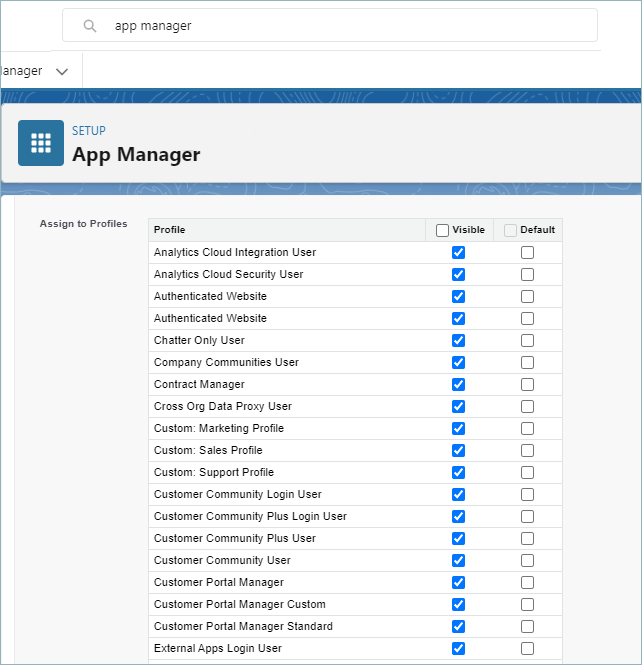This screenshot has height=665, width=642.
Task: Click the Custom: Marketing Profile name
Action: tap(219, 428)
